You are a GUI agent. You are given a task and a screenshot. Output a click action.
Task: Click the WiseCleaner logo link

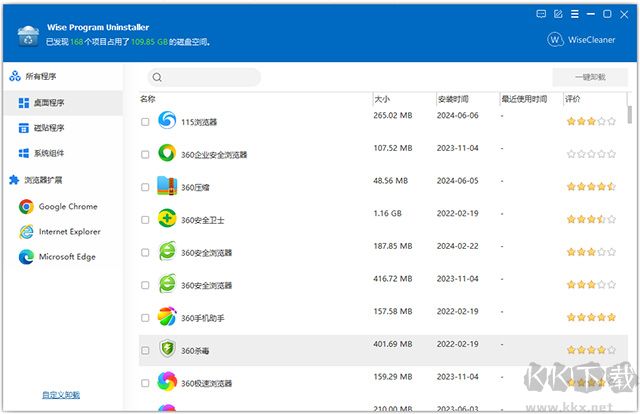tap(581, 40)
